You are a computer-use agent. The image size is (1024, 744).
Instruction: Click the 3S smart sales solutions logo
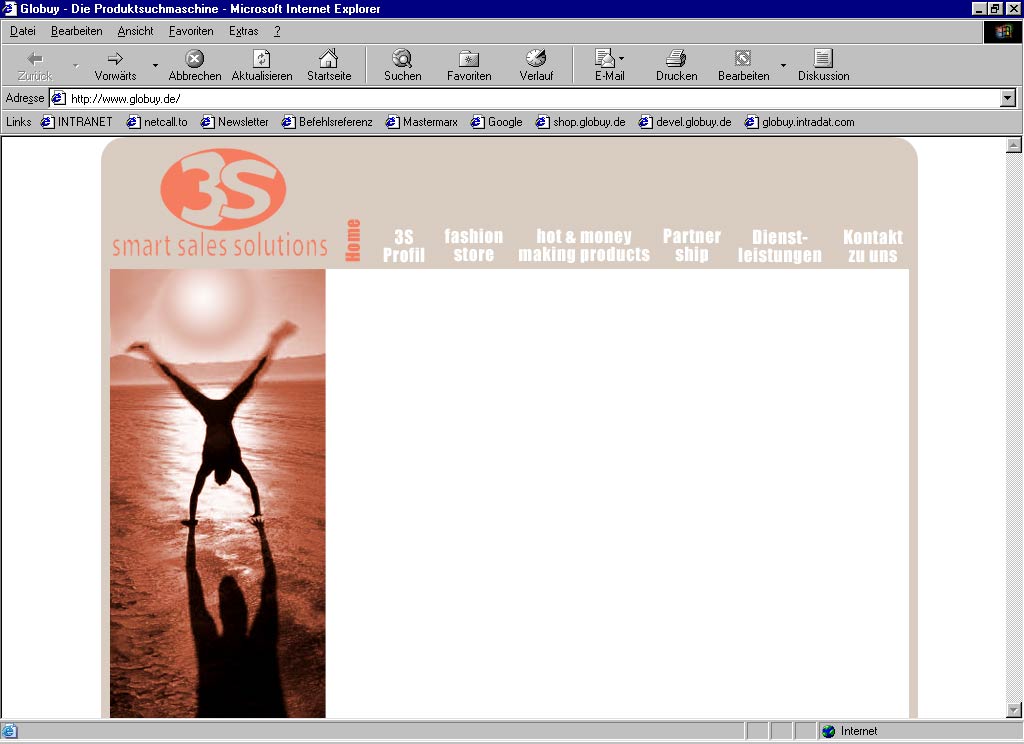pos(220,204)
